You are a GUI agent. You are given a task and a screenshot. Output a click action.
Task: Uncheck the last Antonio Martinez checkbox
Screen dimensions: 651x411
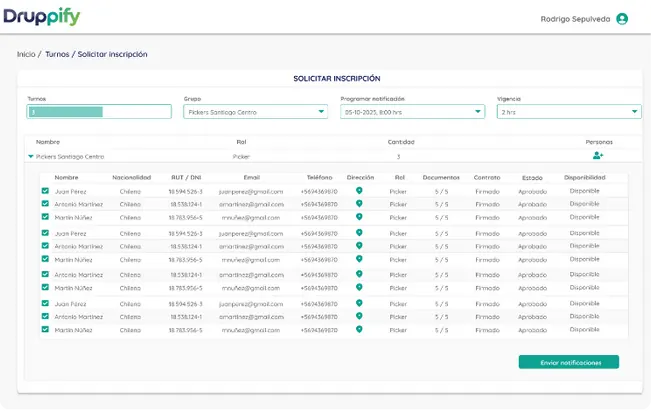click(x=45, y=316)
